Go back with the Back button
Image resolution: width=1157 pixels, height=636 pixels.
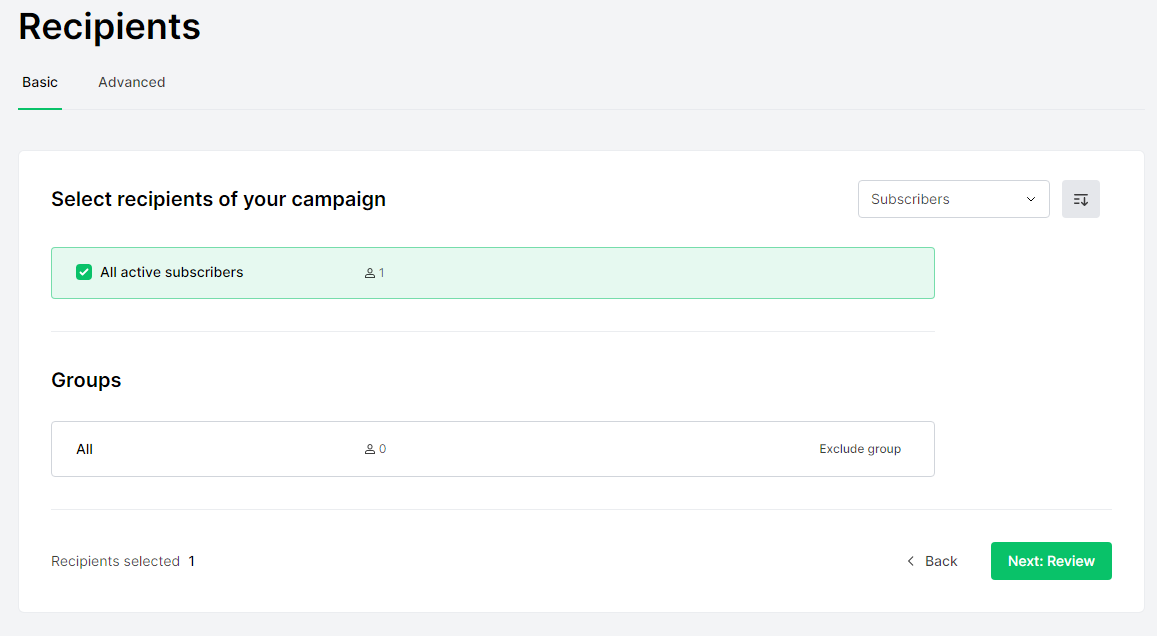click(x=940, y=561)
